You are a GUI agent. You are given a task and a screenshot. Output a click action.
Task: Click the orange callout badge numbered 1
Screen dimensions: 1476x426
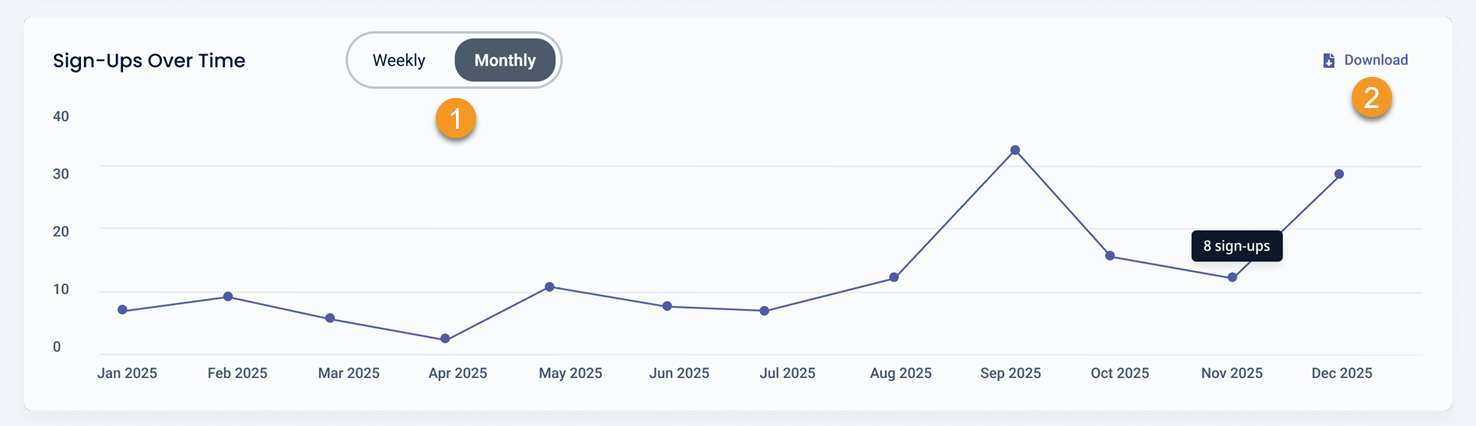[455, 119]
